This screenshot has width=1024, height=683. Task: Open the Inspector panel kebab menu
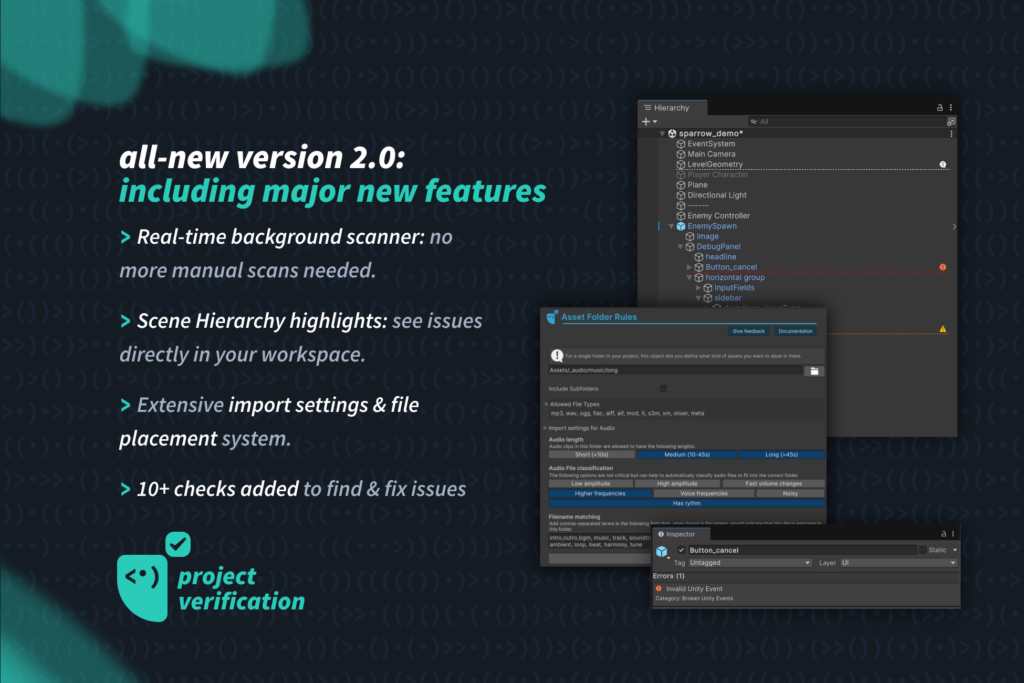point(953,534)
